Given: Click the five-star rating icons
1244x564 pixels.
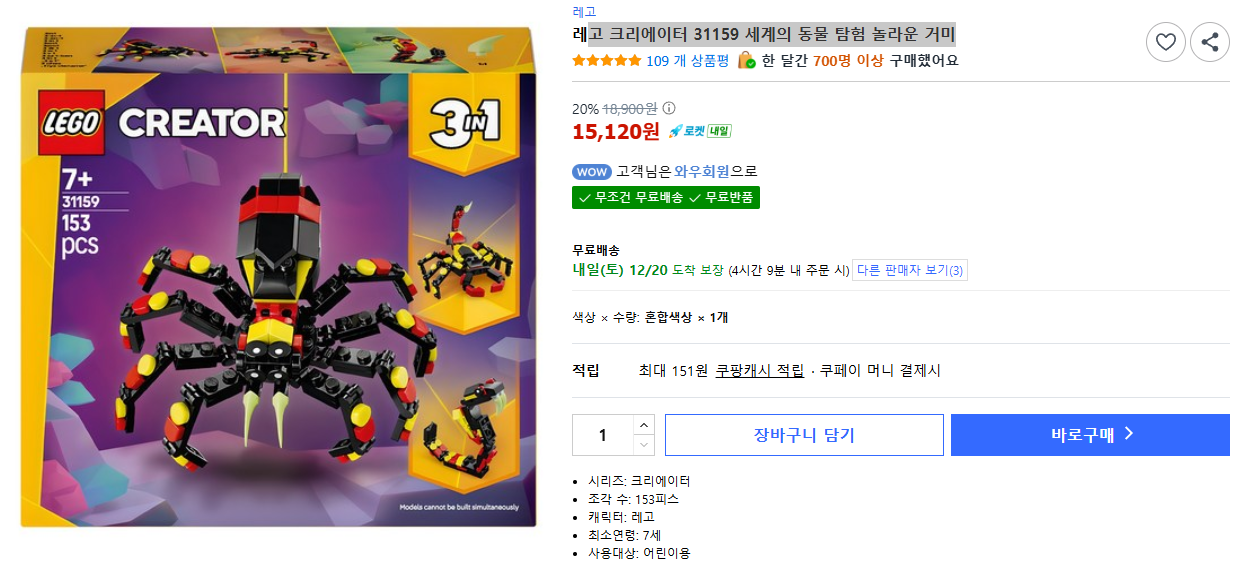Looking at the screenshot, I should tap(606, 60).
